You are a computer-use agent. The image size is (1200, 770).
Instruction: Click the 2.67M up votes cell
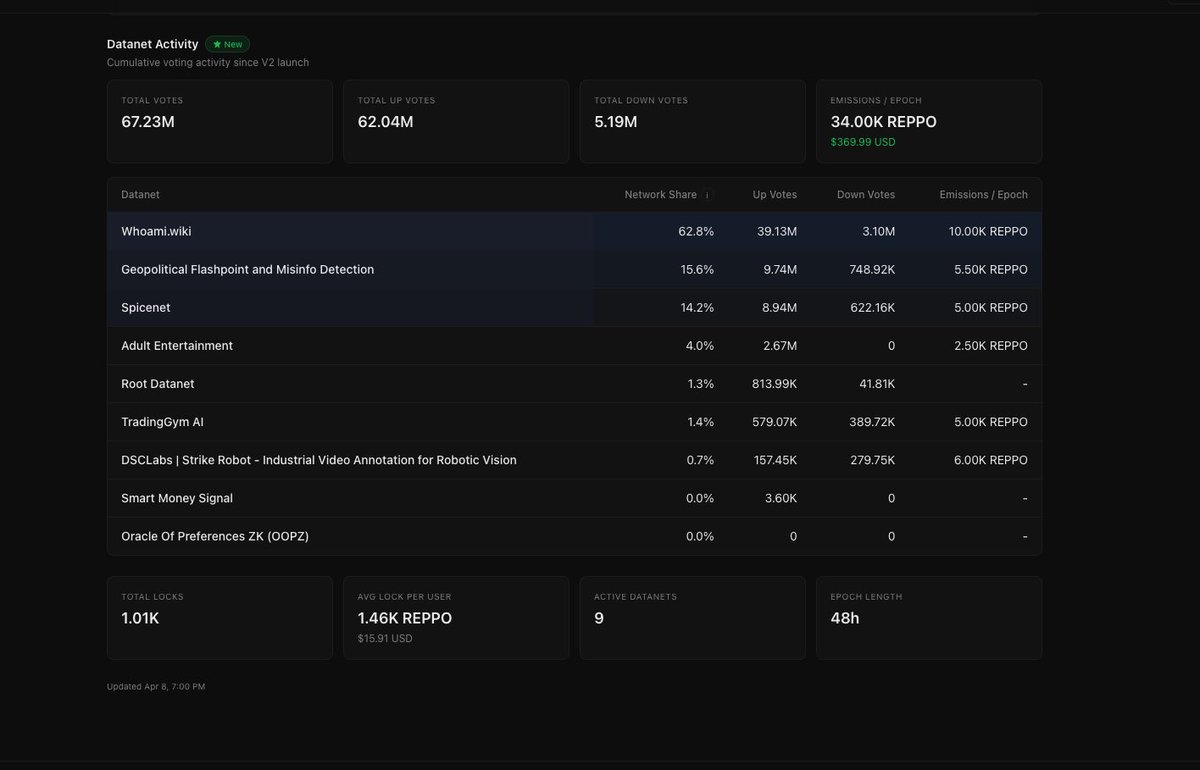779,345
